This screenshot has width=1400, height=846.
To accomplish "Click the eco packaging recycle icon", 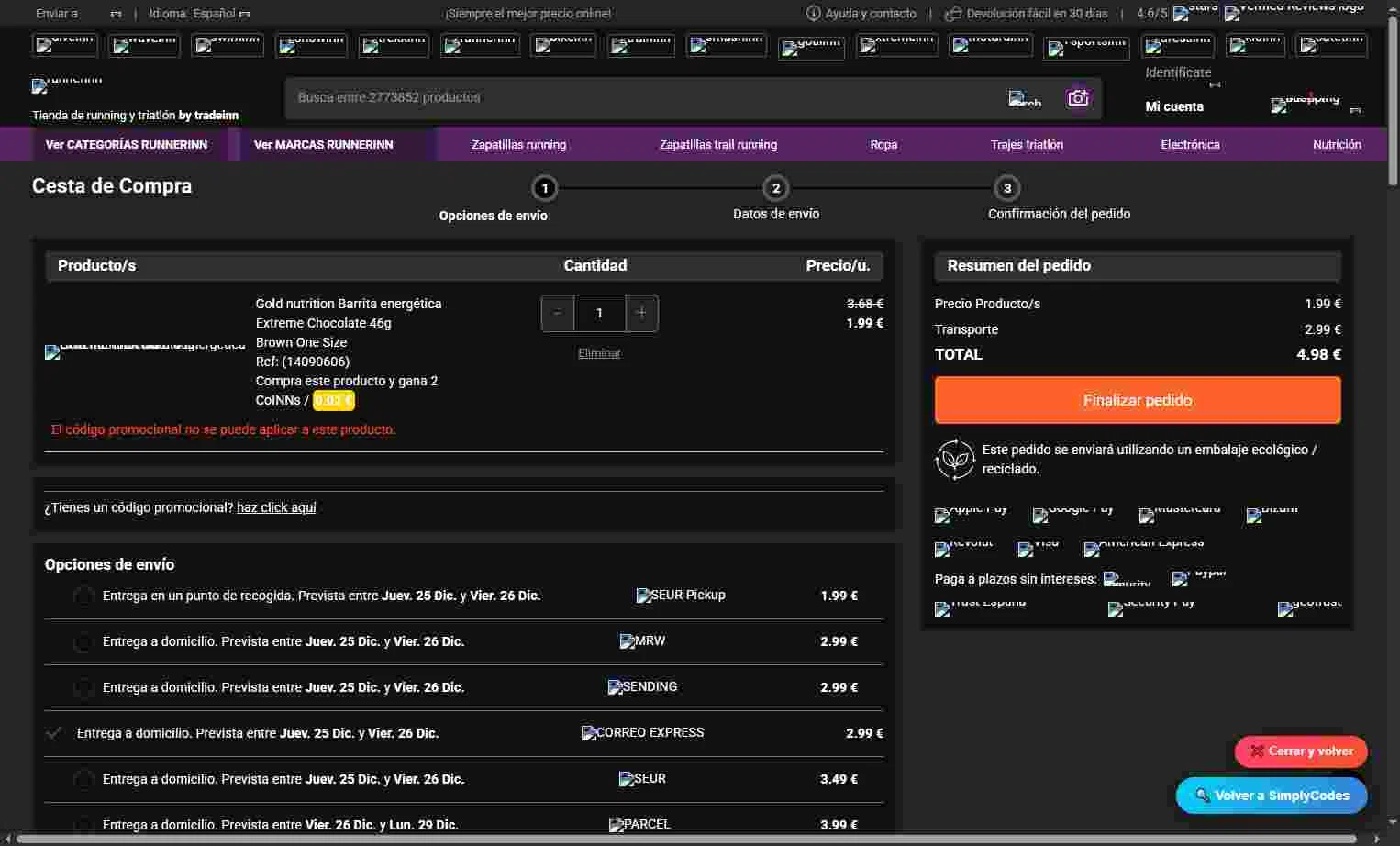I will click(954, 460).
